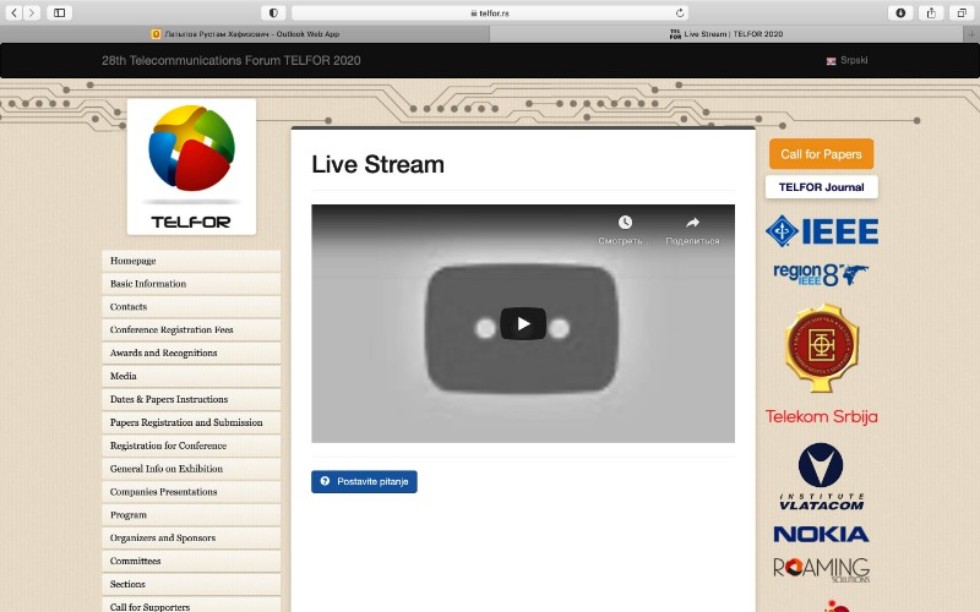The height and width of the screenshot is (612, 980).
Task: Click the Safari back arrow button
Action: [x=14, y=13]
